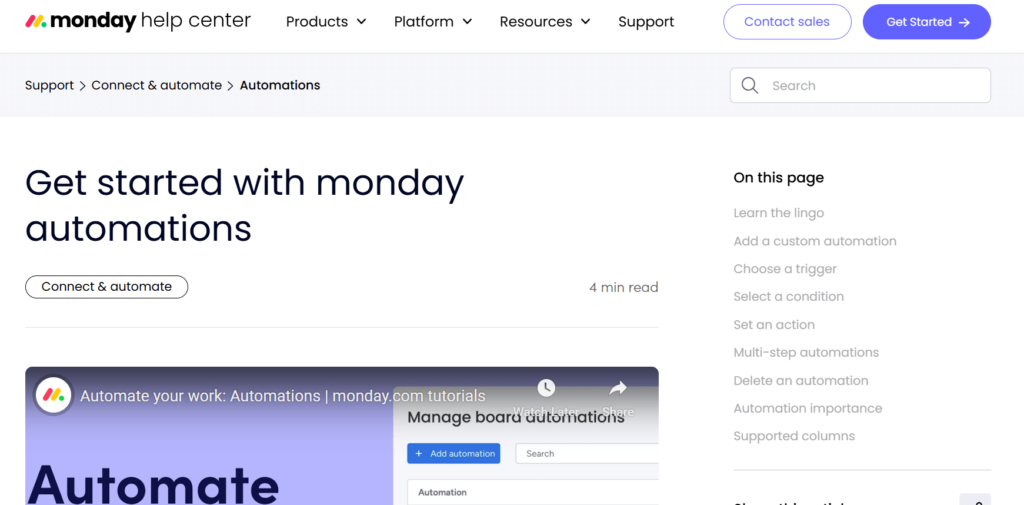Click the Search field inside video preview
1024x505 pixels.
[x=586, y=453]
